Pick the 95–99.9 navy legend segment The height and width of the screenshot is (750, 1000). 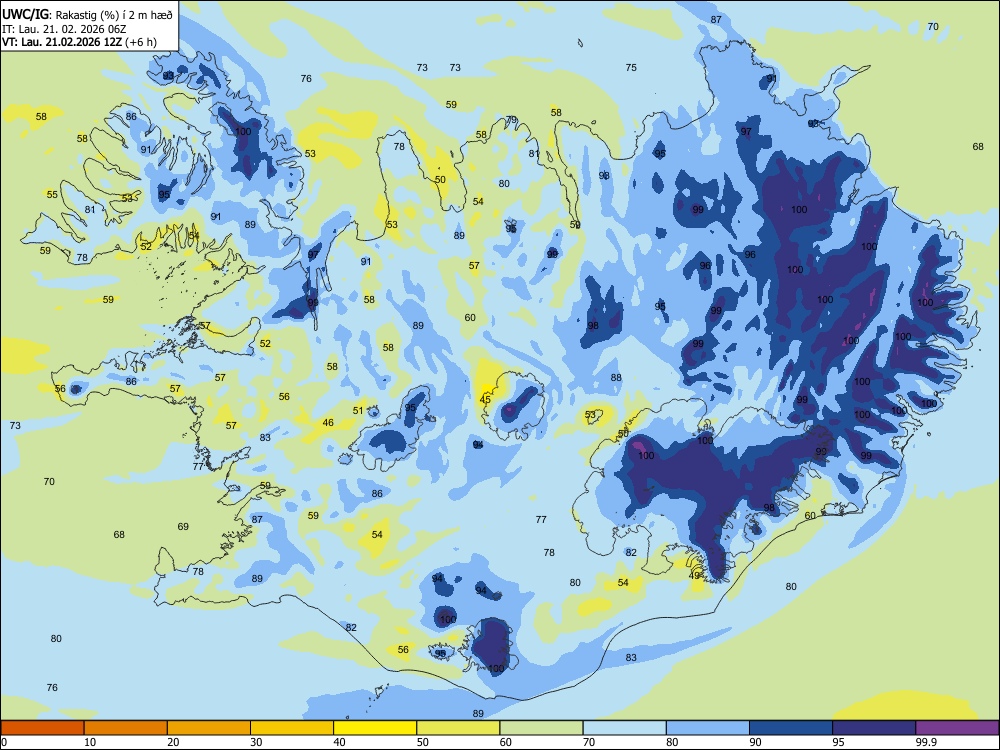tap(874, 728)
